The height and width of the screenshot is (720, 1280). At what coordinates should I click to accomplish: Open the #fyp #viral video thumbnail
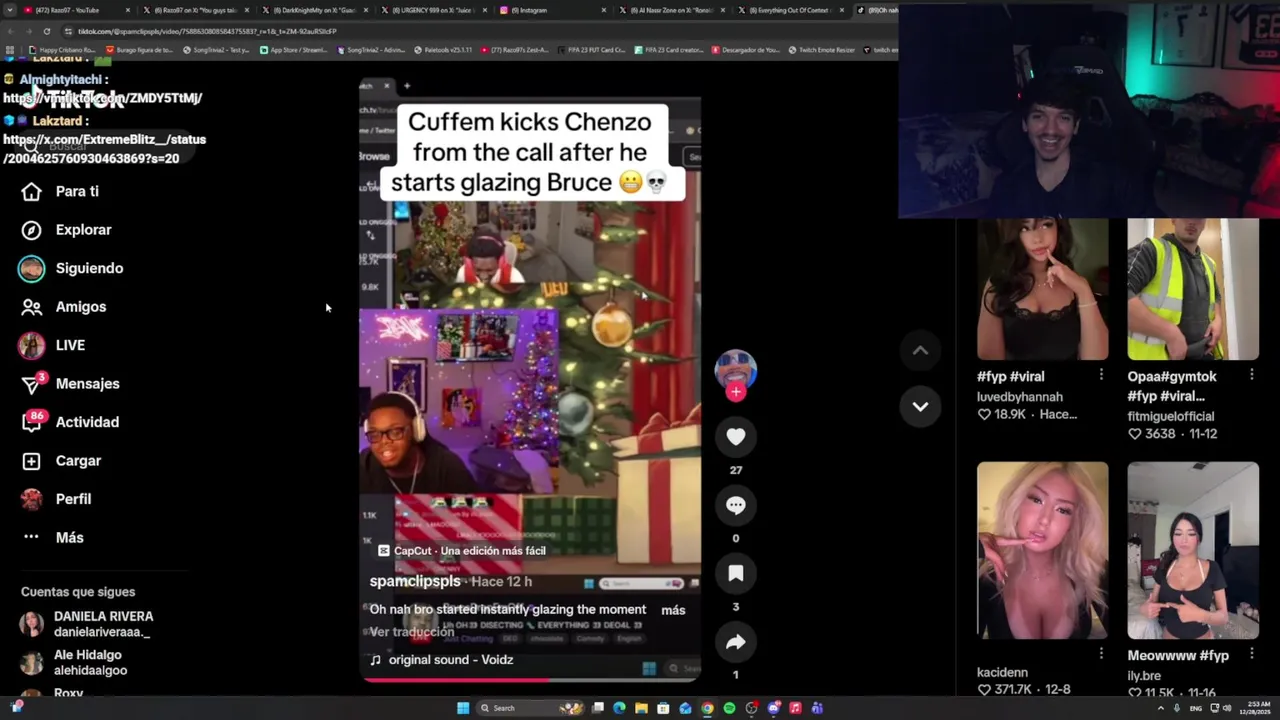(1042, 289)
